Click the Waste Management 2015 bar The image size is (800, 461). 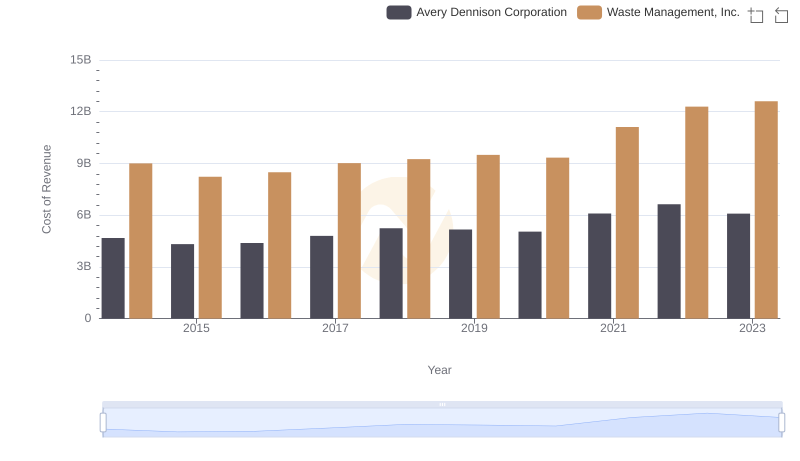210,247
